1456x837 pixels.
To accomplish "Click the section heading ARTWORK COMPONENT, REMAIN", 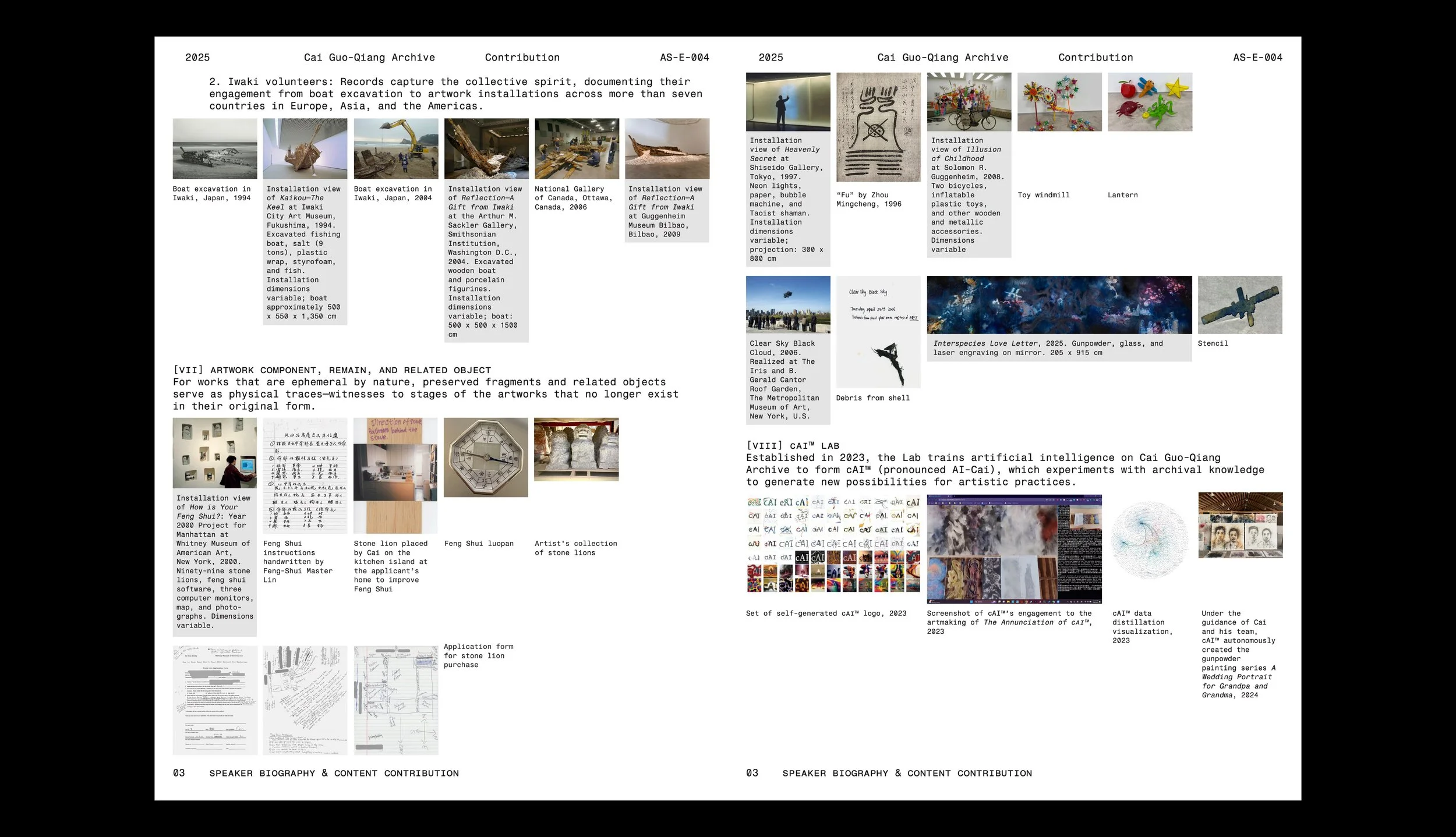I will point(331,370).
